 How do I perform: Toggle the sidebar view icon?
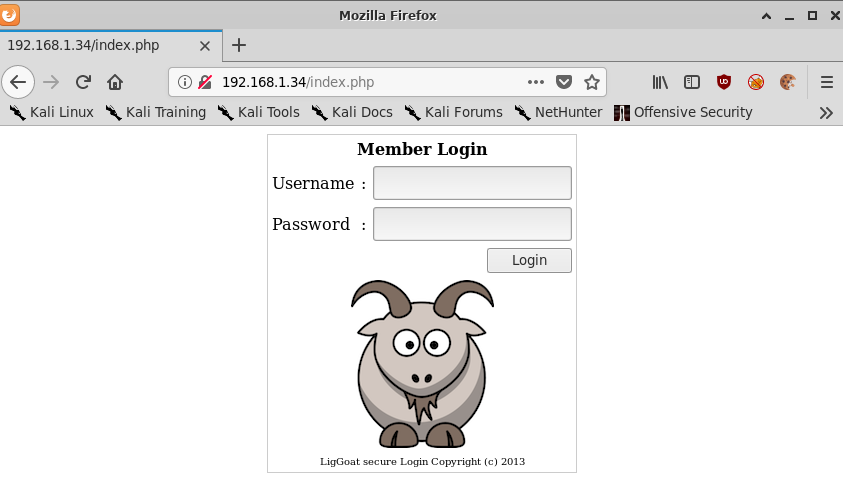[x=691, y=82]
